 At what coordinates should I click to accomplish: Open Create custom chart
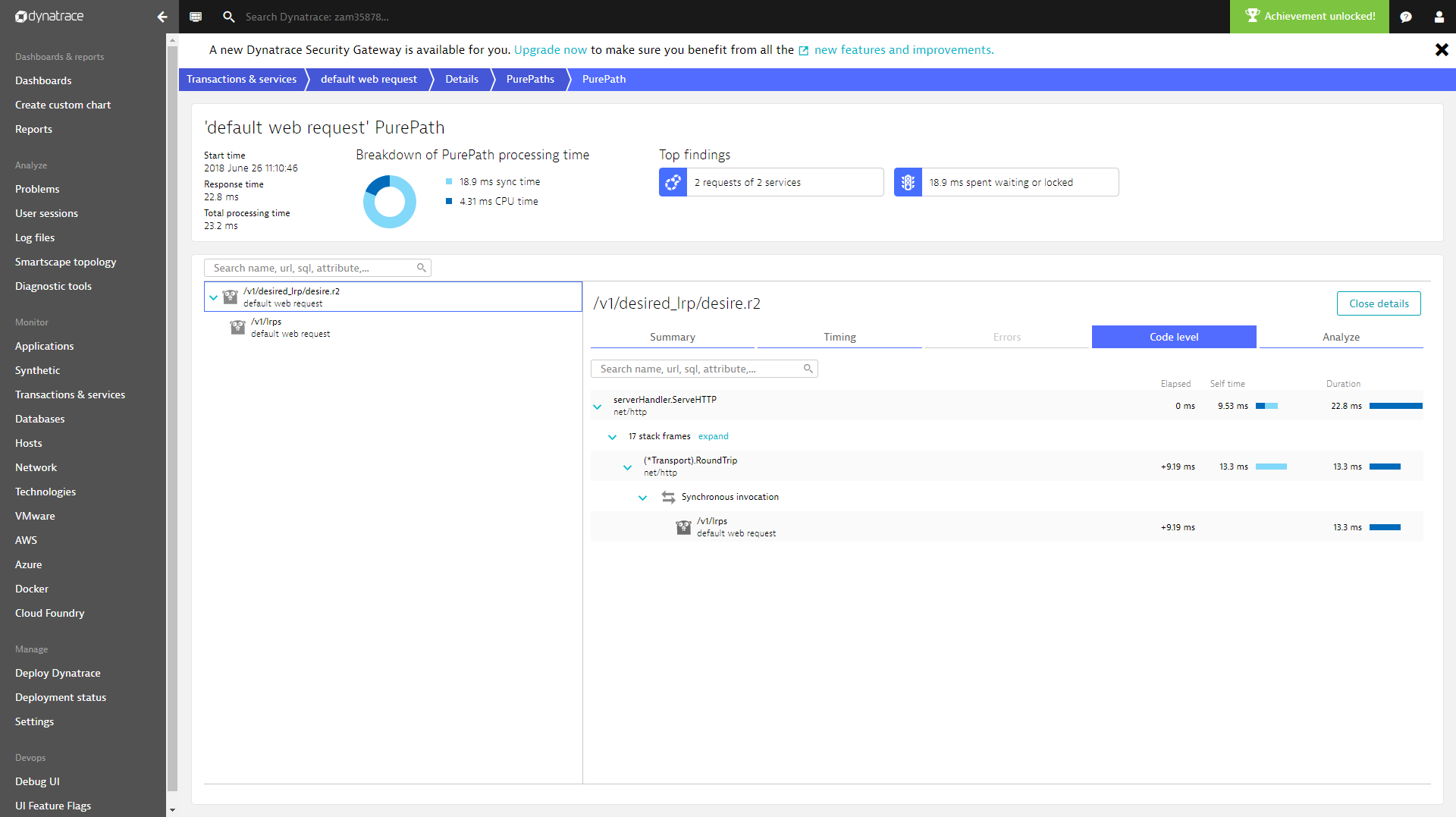coord(63,105)
